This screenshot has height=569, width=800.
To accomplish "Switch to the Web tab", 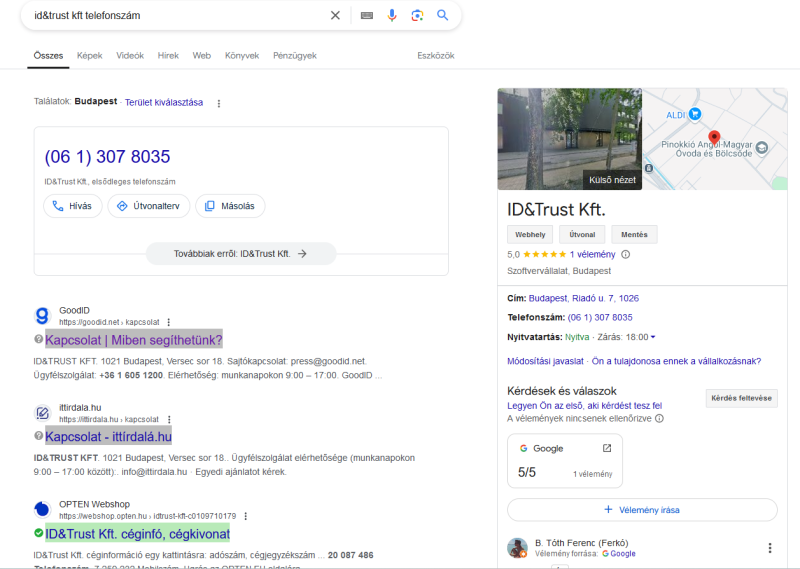I will pos(202,56).
